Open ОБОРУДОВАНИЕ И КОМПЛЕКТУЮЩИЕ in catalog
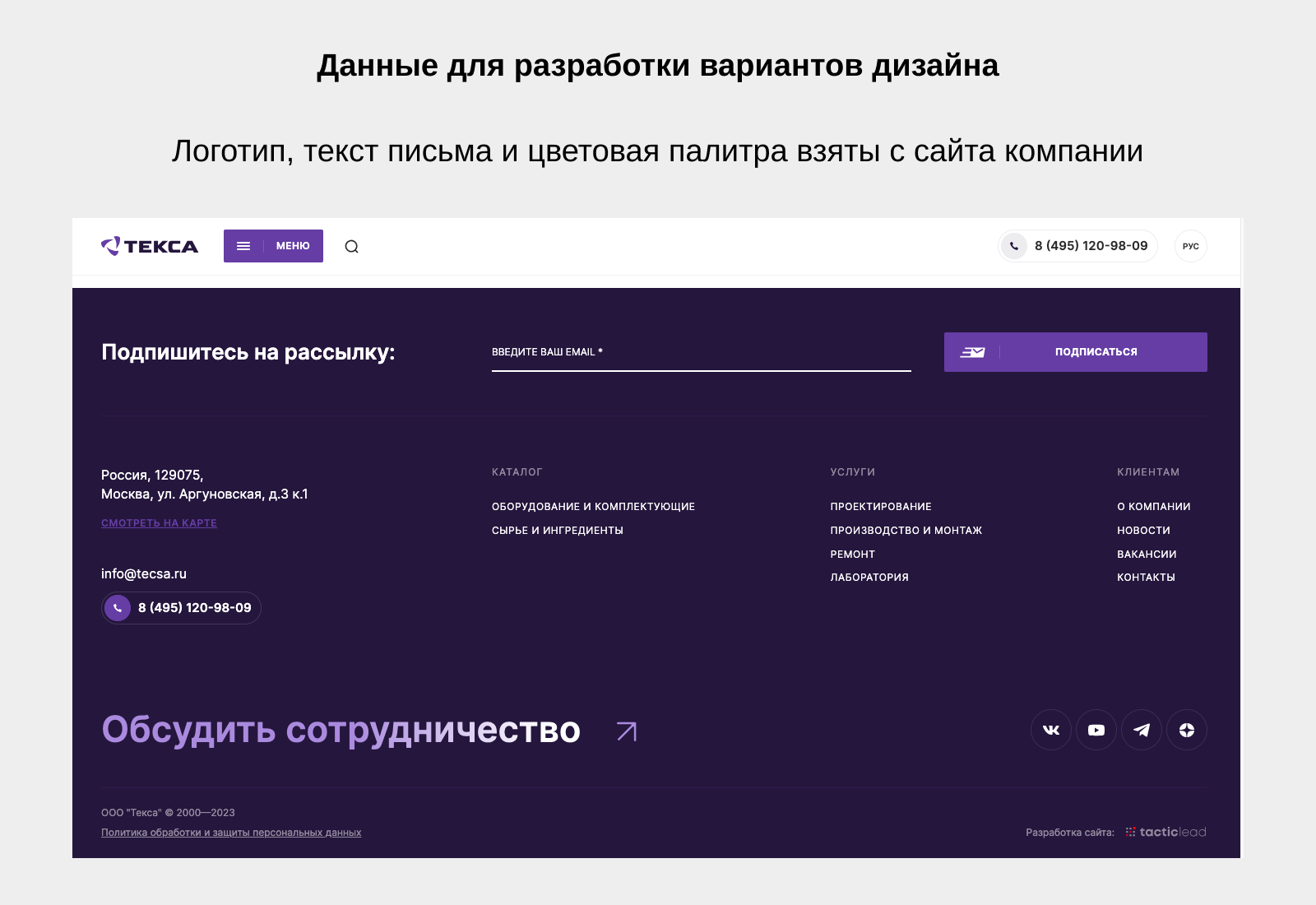The image size is (1316, 905). click(x=592, y=506)
